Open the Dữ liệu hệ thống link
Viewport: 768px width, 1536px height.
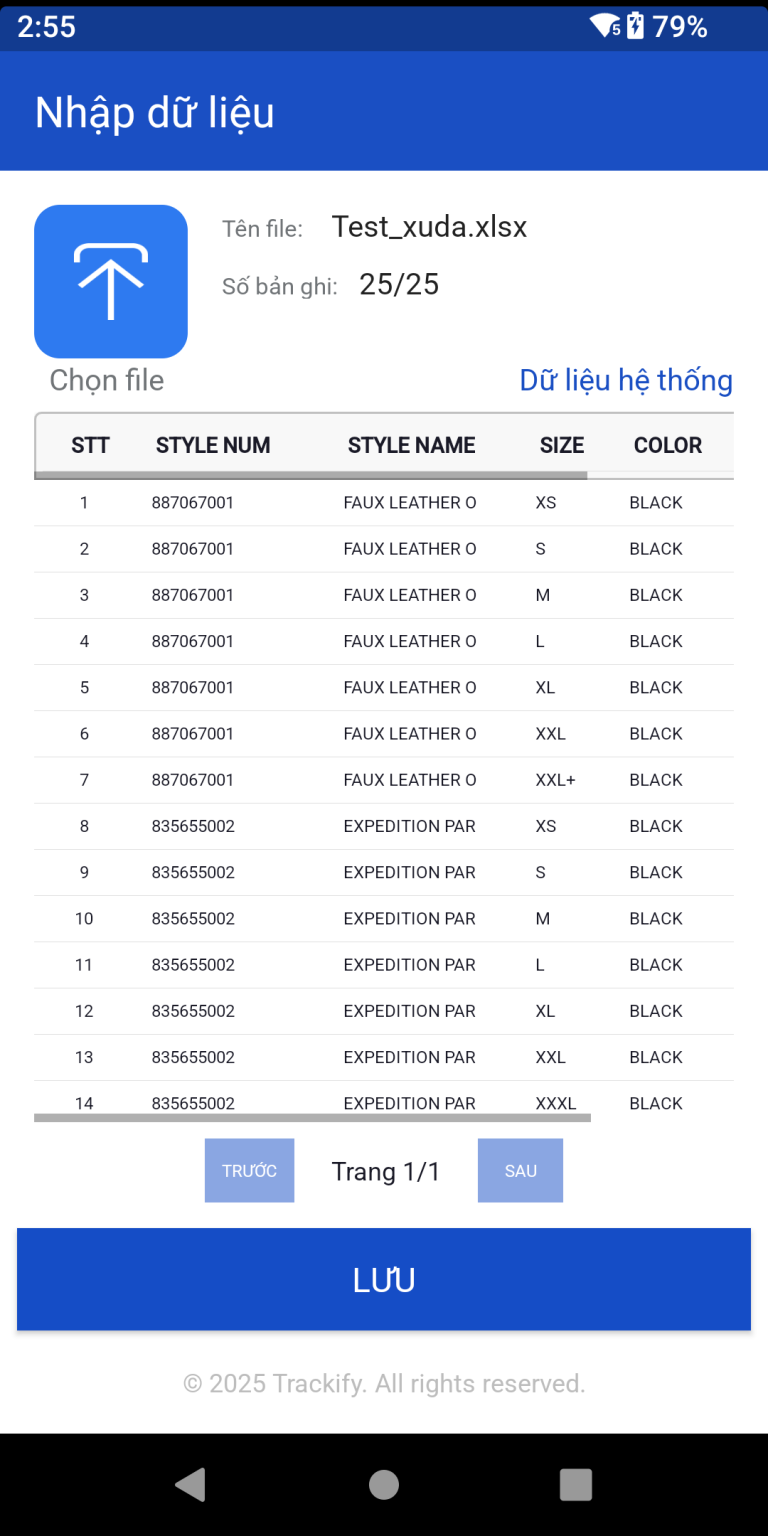(625, 380)
